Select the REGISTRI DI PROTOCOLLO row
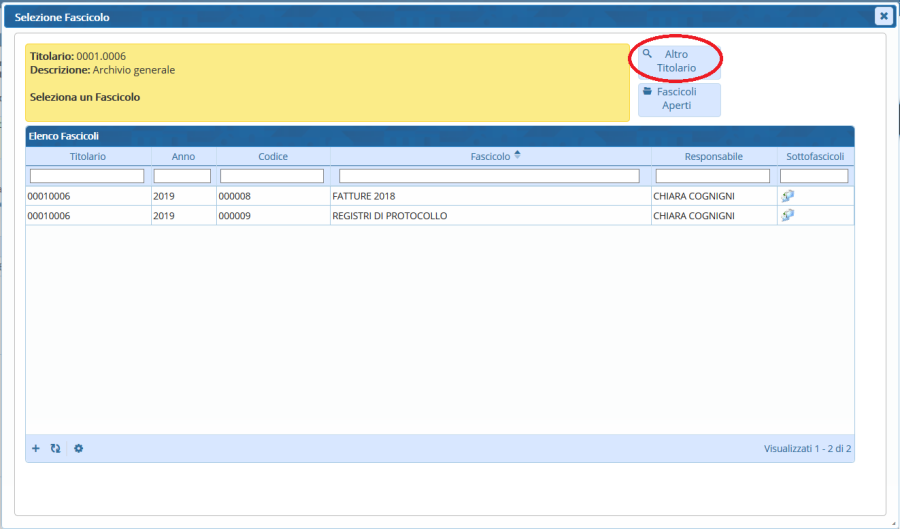900x529 pixels. 489,215
